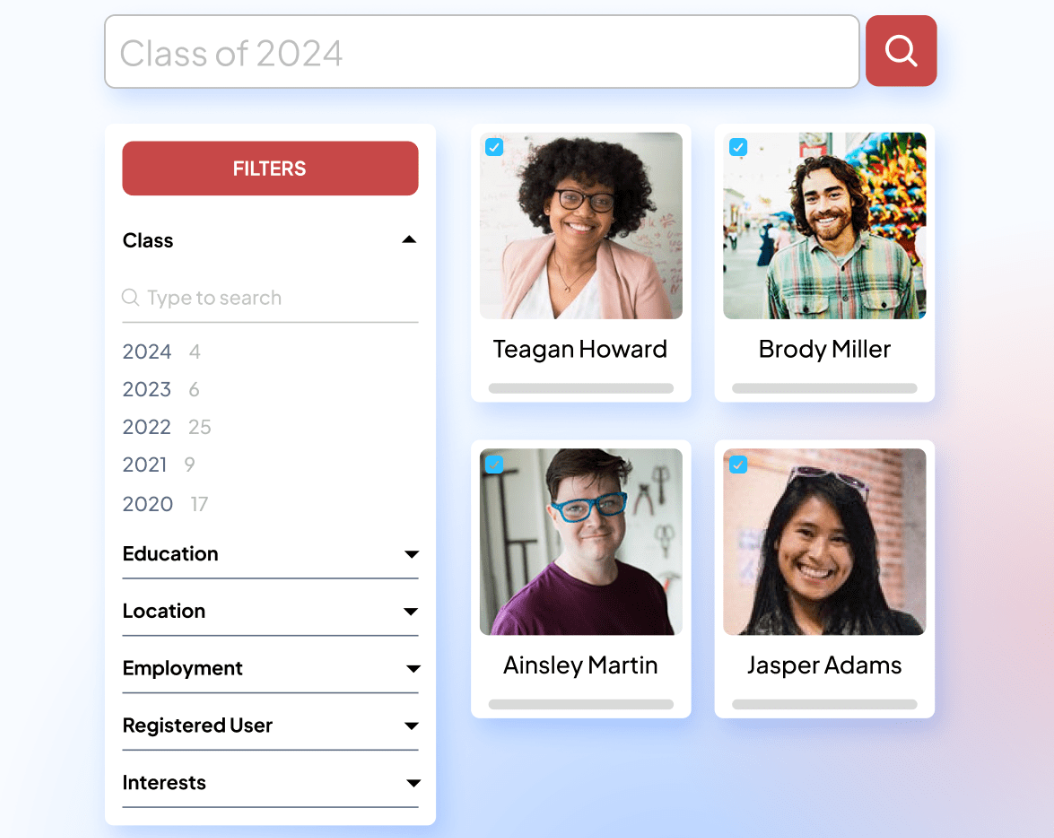The height and width of the screenshot is (838, 1054).
Task: Open Jasper Adams's profile photo
Action: (824, 542)
